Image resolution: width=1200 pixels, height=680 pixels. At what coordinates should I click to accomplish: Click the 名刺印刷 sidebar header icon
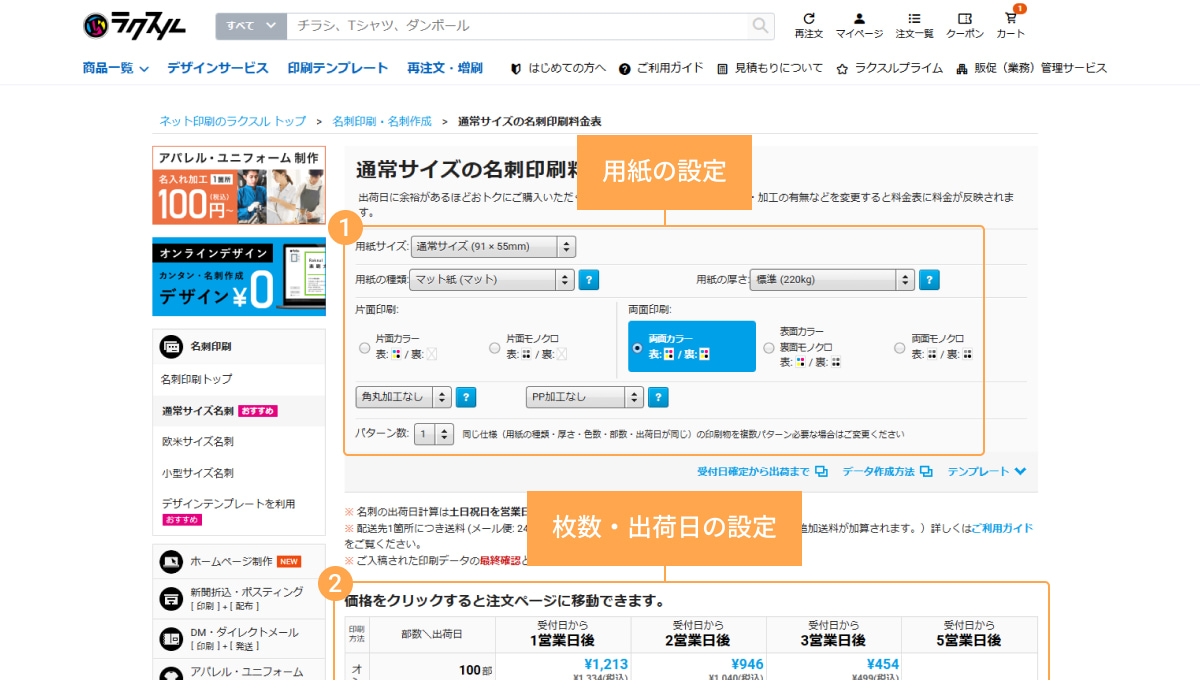point(170,347)
